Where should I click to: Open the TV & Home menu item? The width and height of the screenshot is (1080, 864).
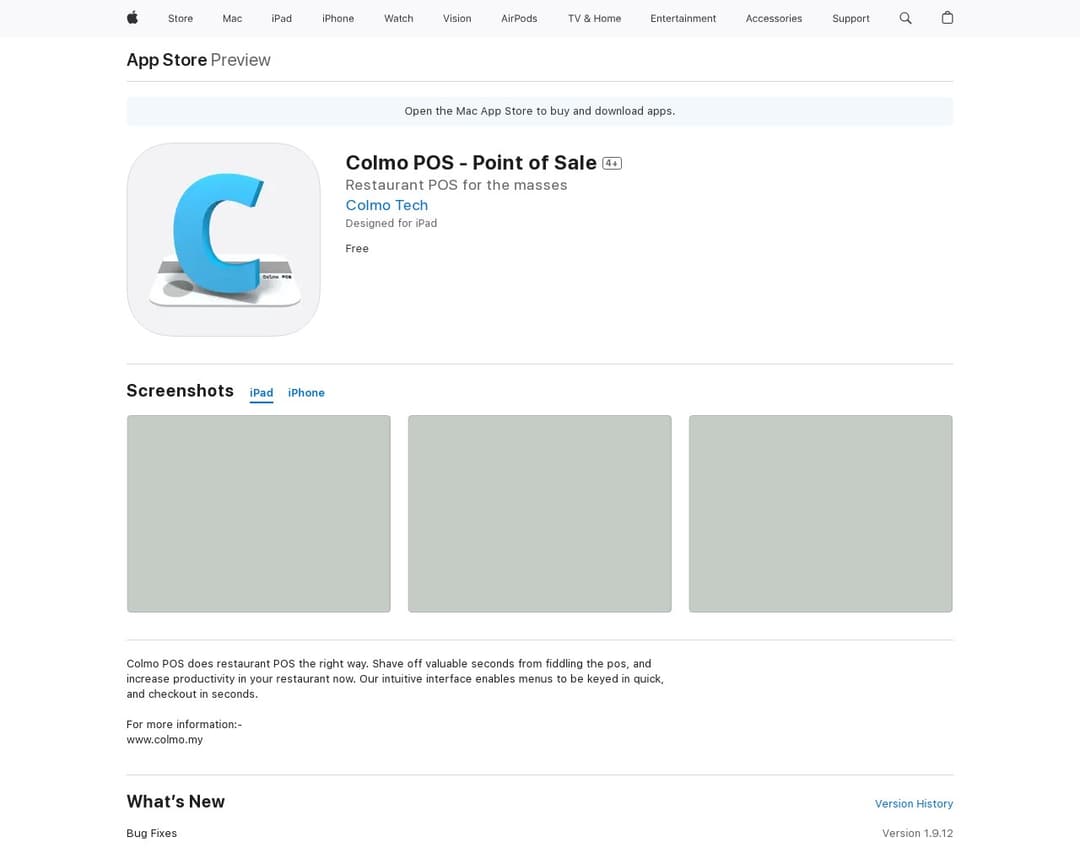point(594,19)
